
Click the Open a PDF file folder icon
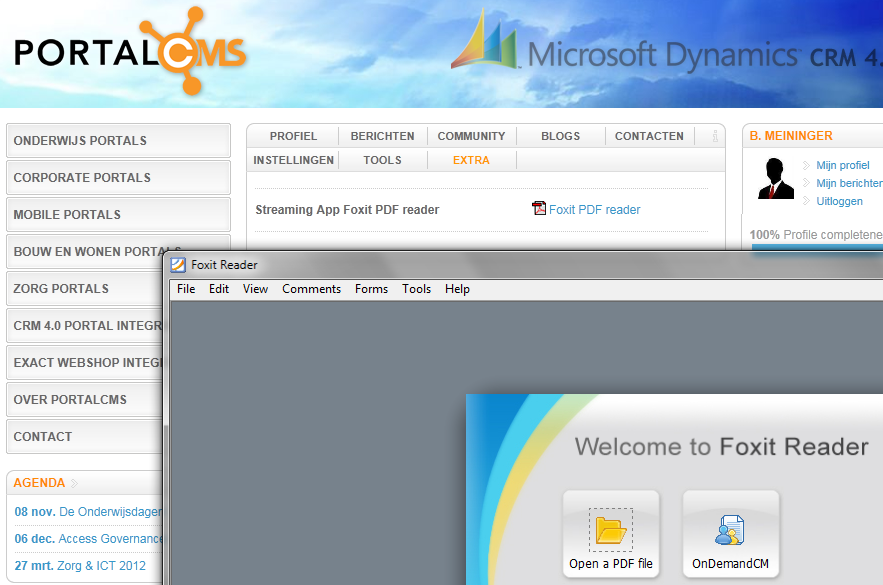[611, 530]
